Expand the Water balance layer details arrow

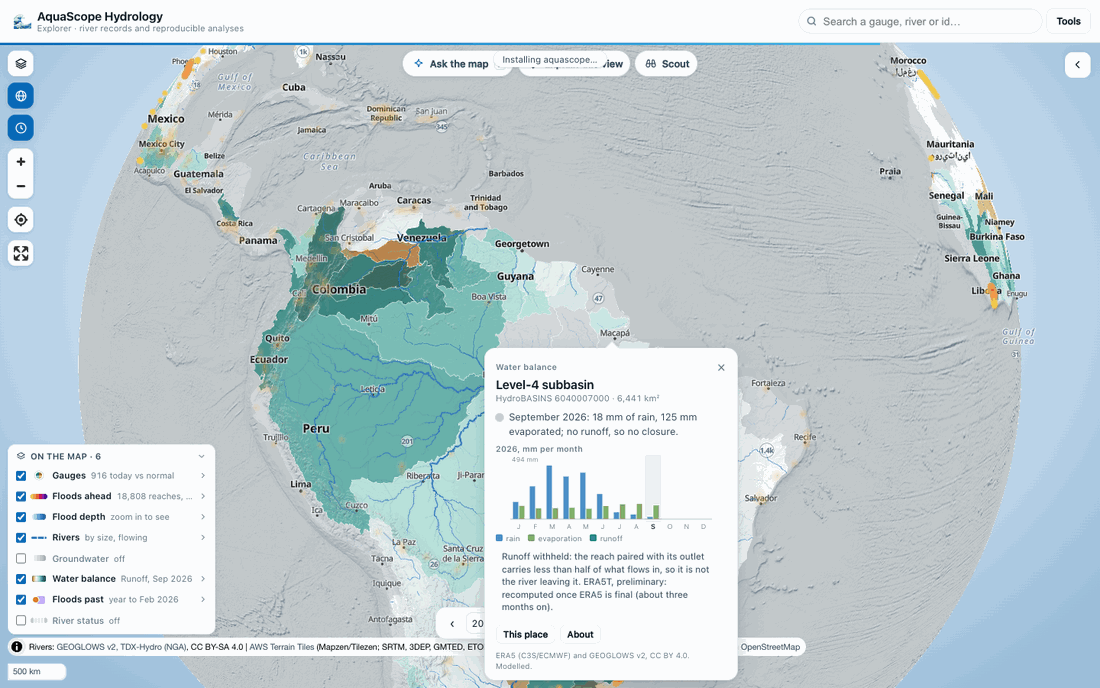(203, 579)
